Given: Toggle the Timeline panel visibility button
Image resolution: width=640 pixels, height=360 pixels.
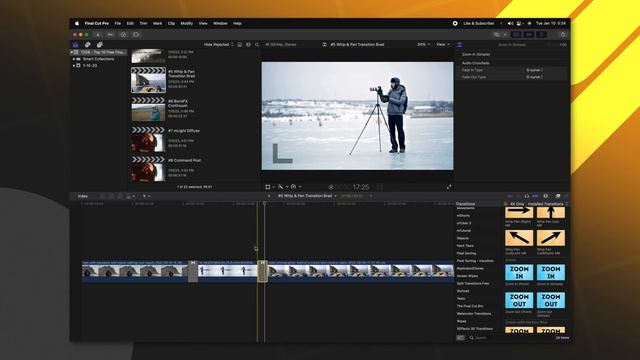Looking at the screenshot, I should point(529,35).
